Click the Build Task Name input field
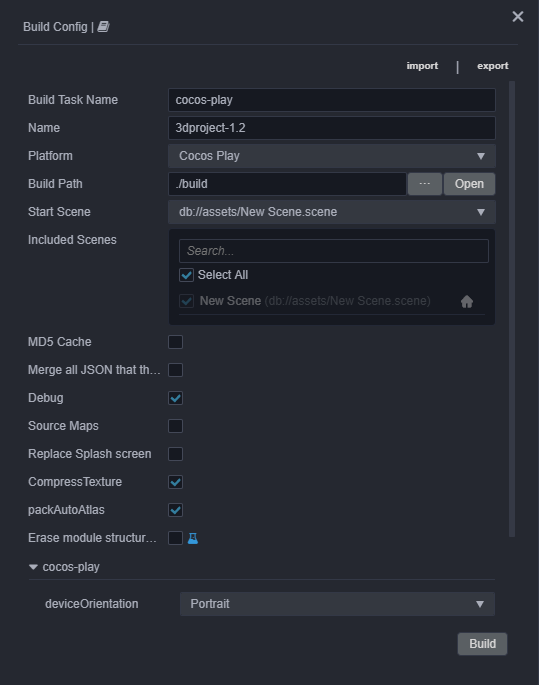The height and width of the screenshot is (685, 539). point(332,100)
